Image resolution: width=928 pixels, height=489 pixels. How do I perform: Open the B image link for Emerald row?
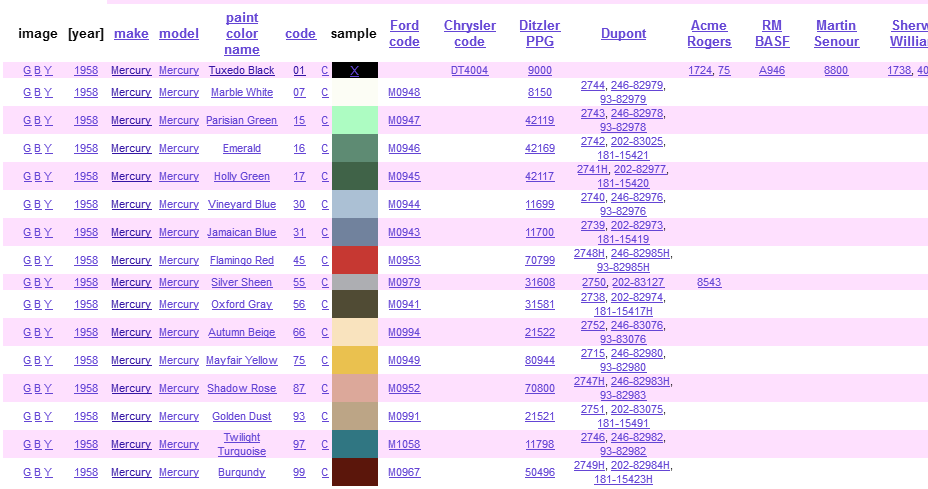pos(37,148)
